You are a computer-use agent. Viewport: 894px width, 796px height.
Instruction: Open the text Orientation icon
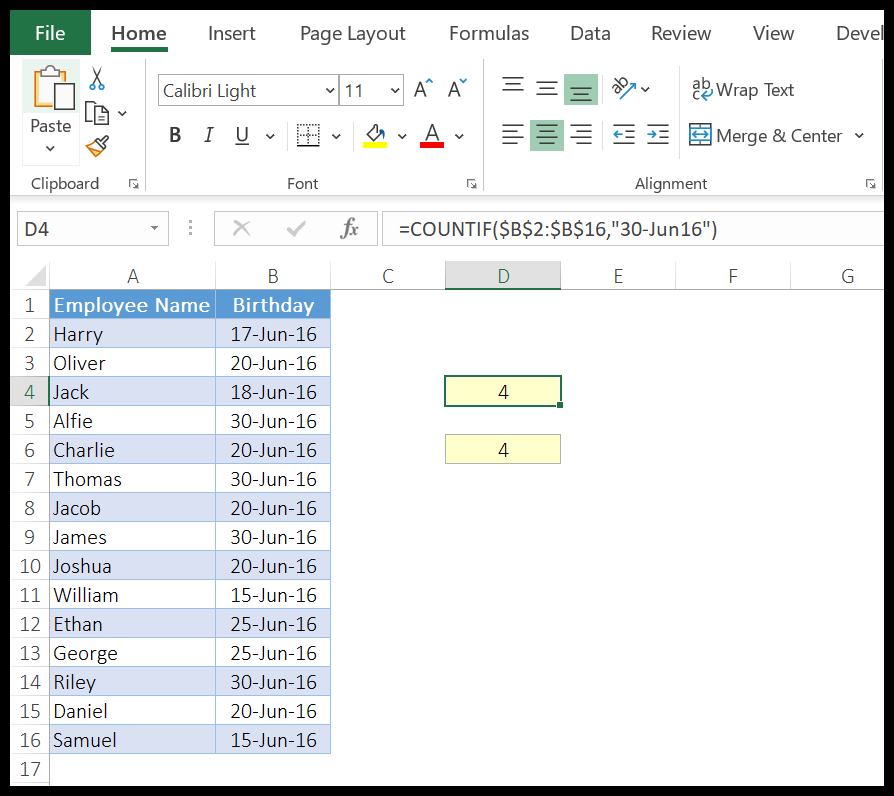pyautogui.click(x=620, y=90)
